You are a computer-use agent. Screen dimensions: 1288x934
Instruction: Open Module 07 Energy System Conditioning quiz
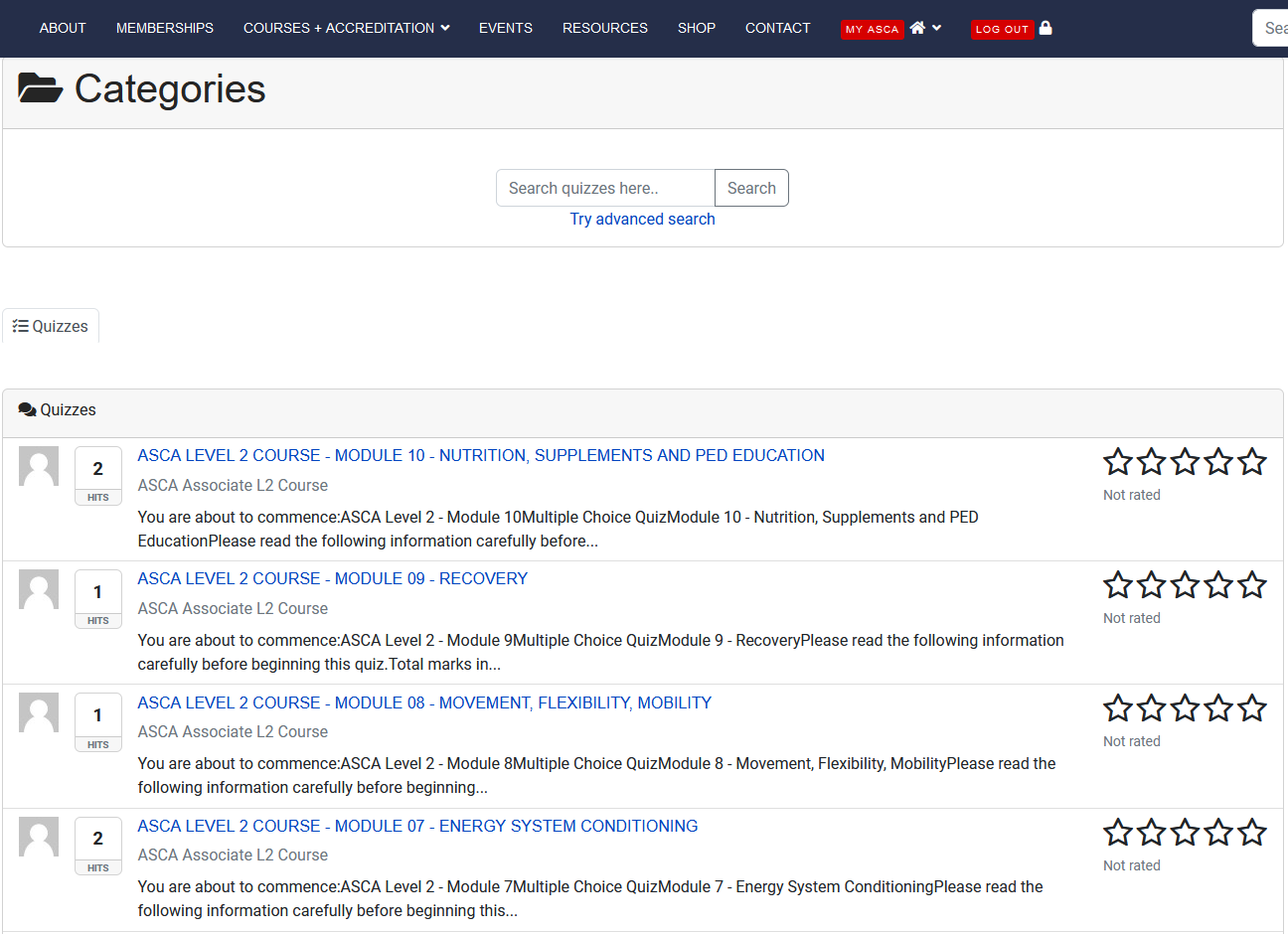point(417,826)
